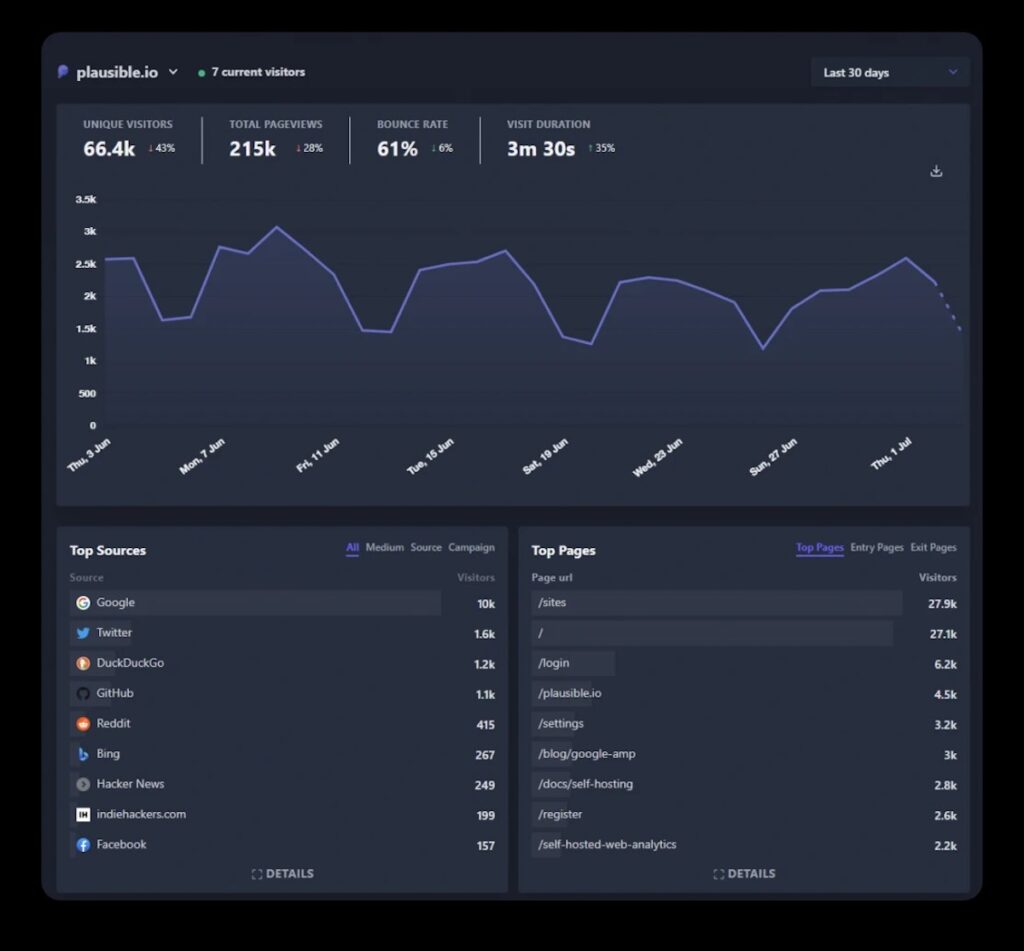Filter by /blog/google-amp page url
The height and width of the screenshot is (951, 1024).
[586, 754]
